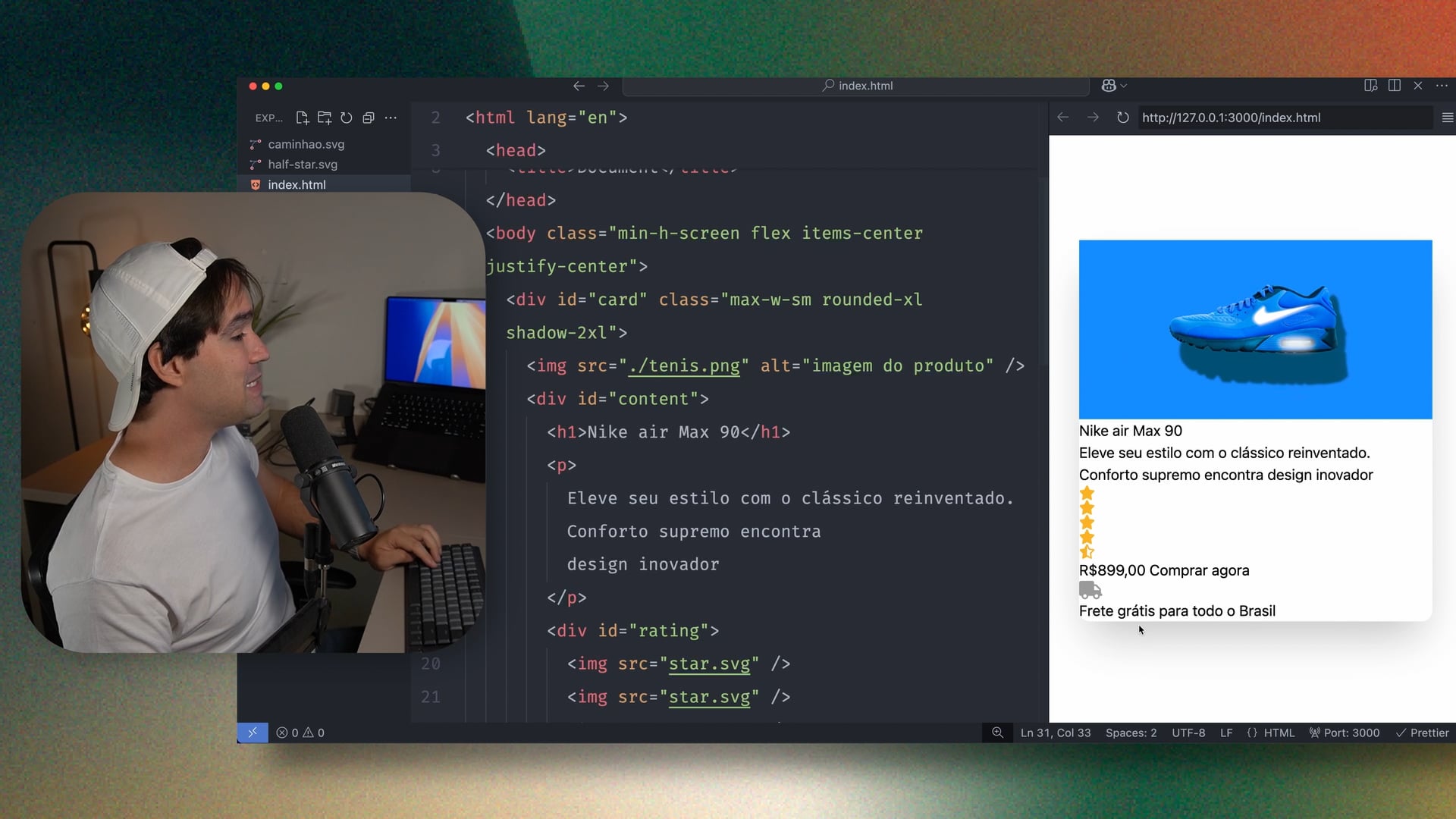
Task: Select half-star.svg in the Explorer
Action: click(303, 165)
